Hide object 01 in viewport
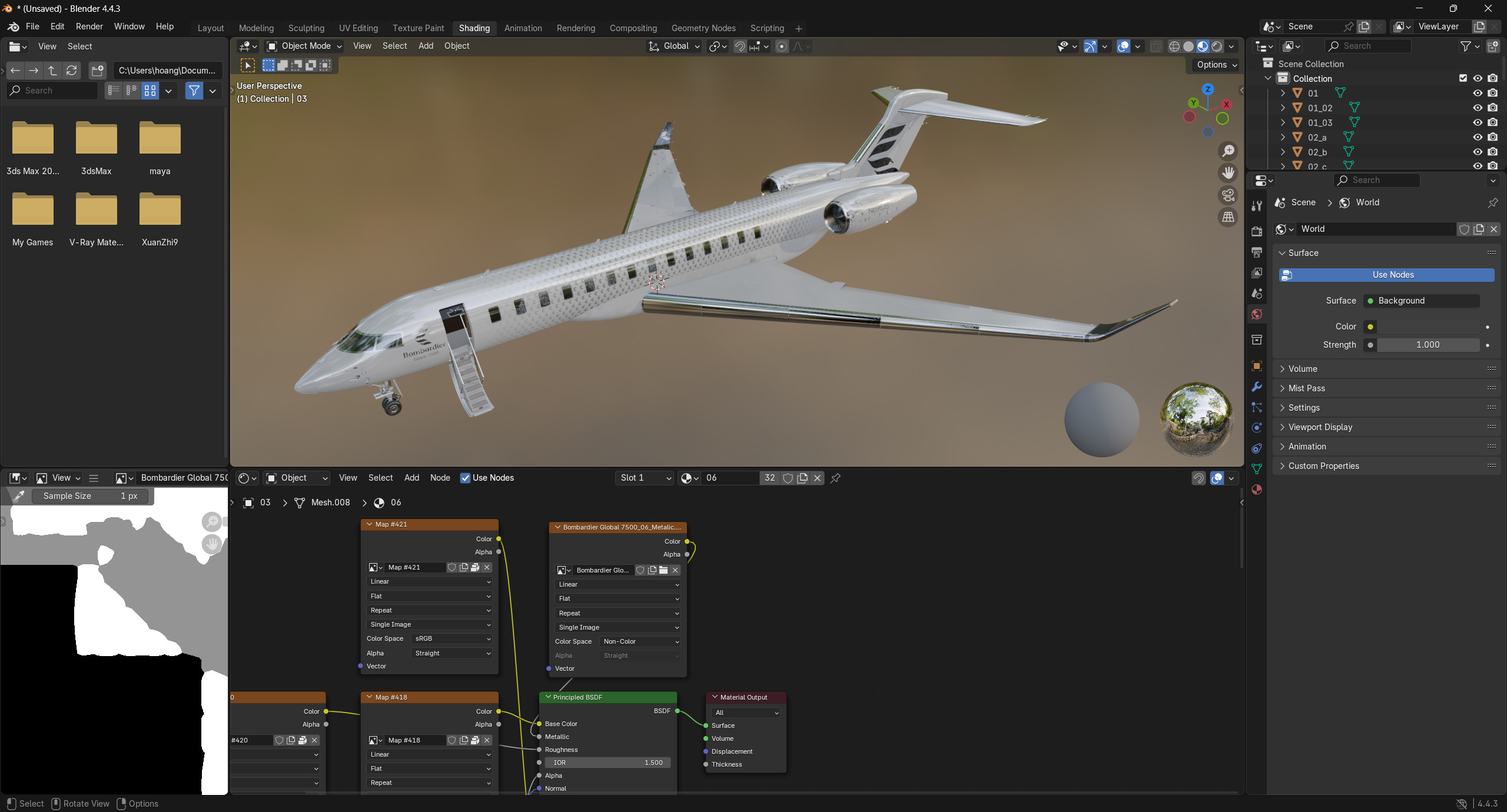1507x812 pixels. tap(1478, 93)
